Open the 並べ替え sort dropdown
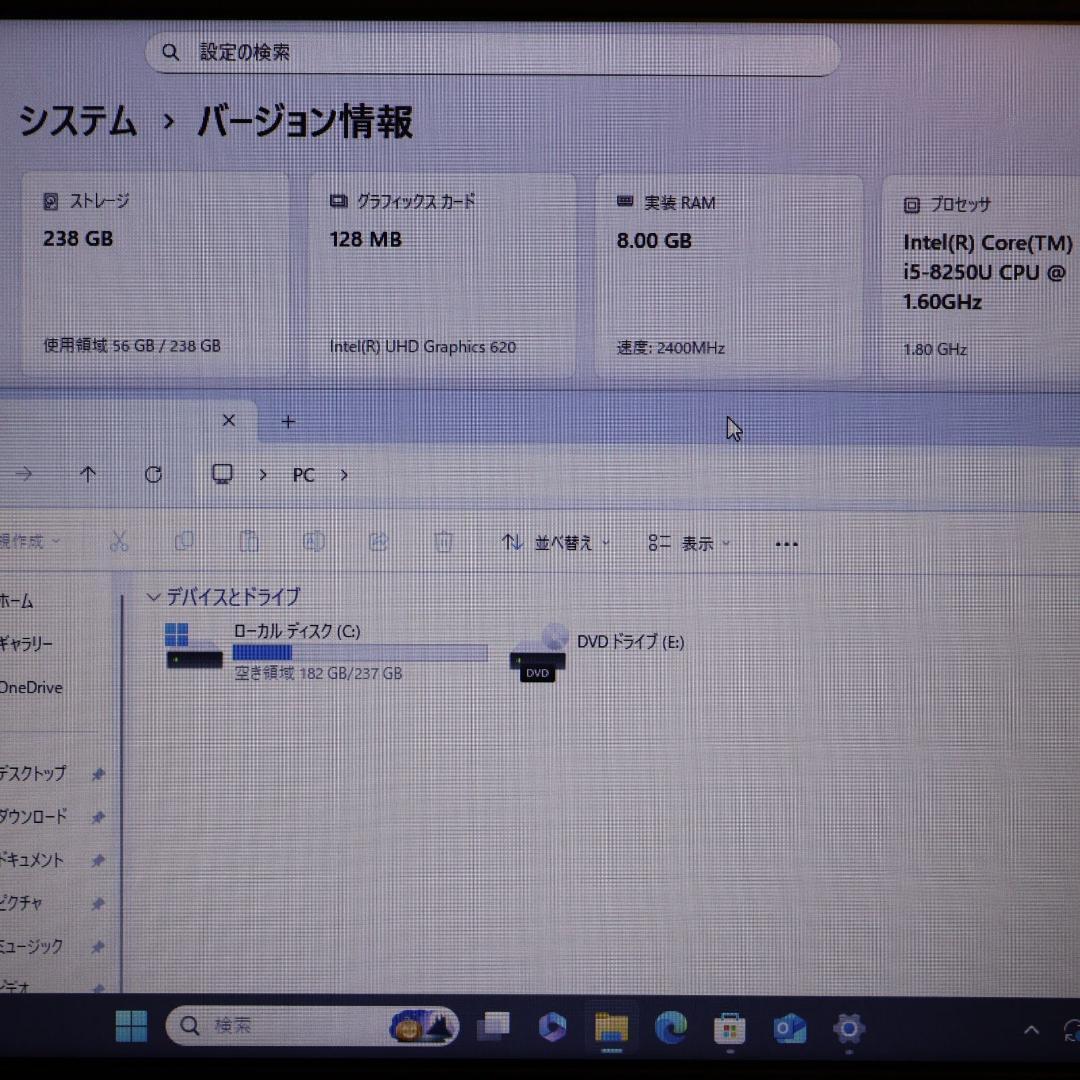Image resolution: width=1080 pixels, height=1080 pixels. pyautogui.click(x=553, y=542)
